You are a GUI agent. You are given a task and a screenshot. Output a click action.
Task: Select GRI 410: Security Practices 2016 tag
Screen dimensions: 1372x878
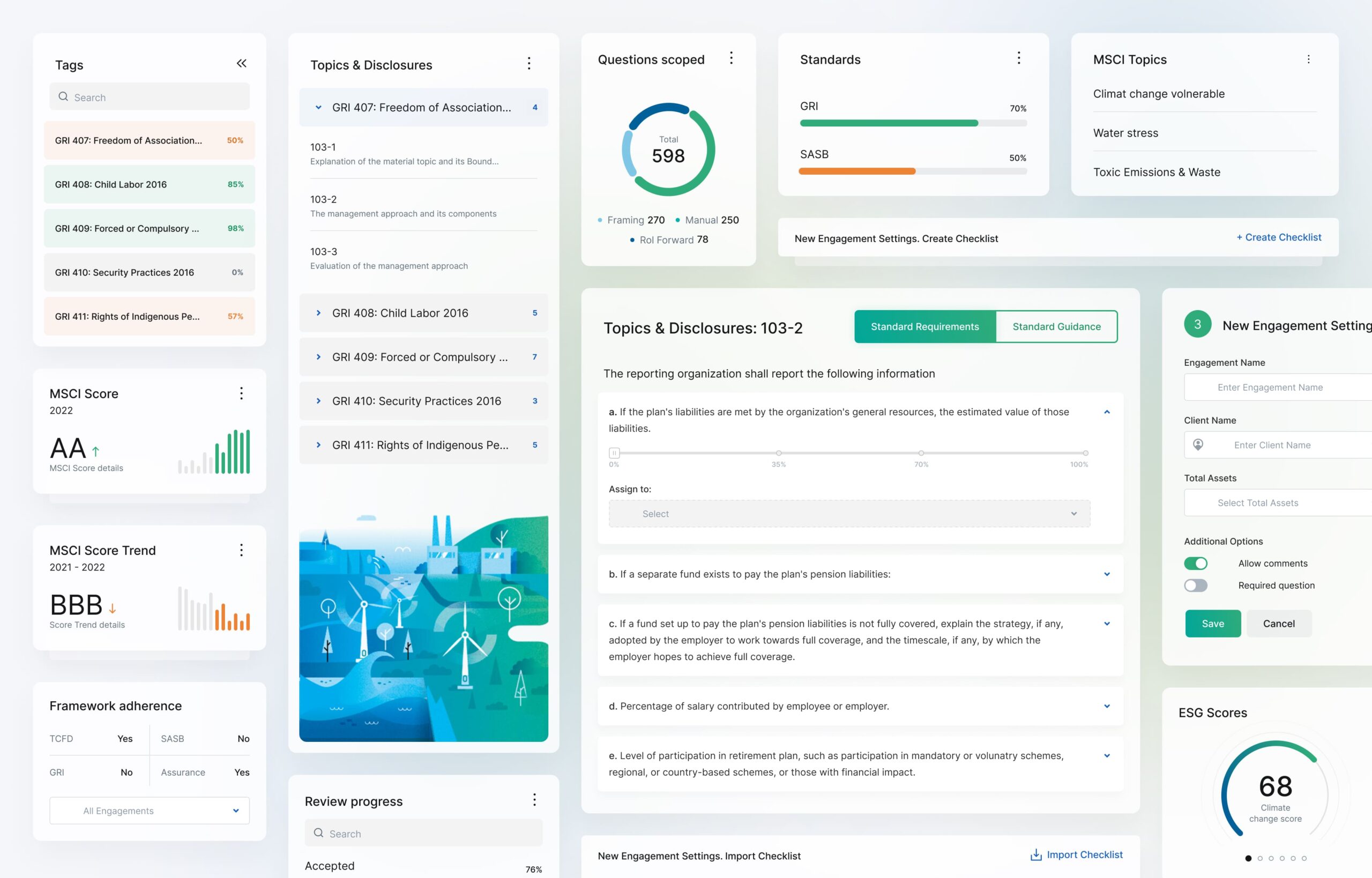[x=150, y=273]
